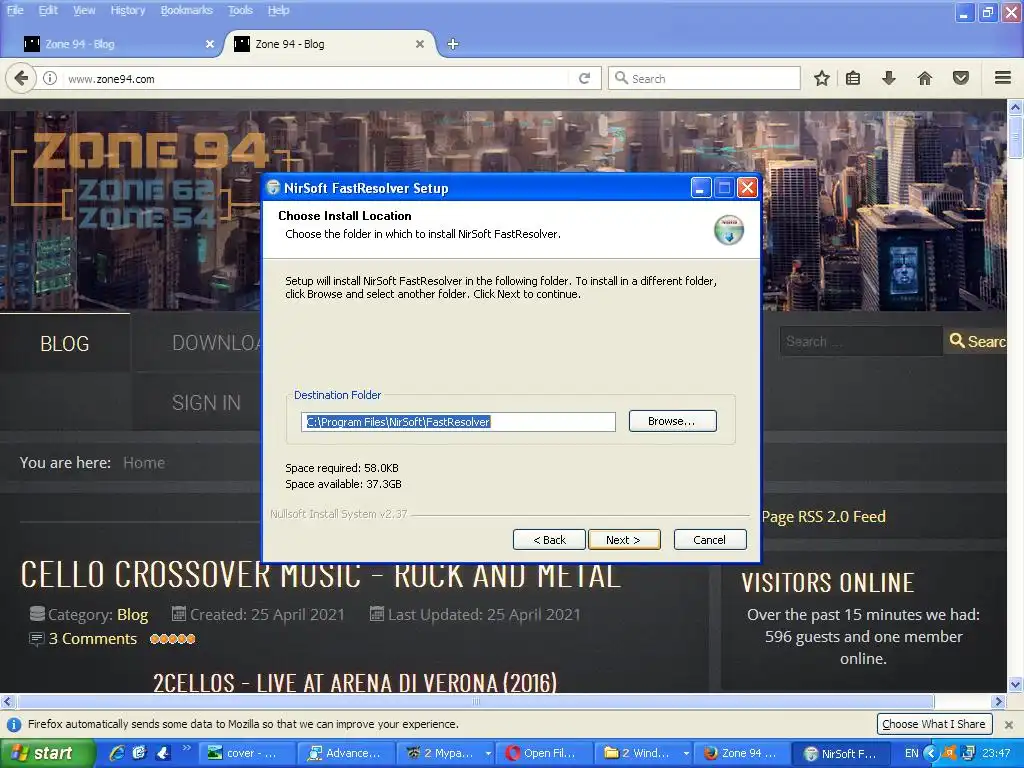This screenshot has width=1024, height=768.
Task: Go back with the browser back arrow
Action: point(21,78)
